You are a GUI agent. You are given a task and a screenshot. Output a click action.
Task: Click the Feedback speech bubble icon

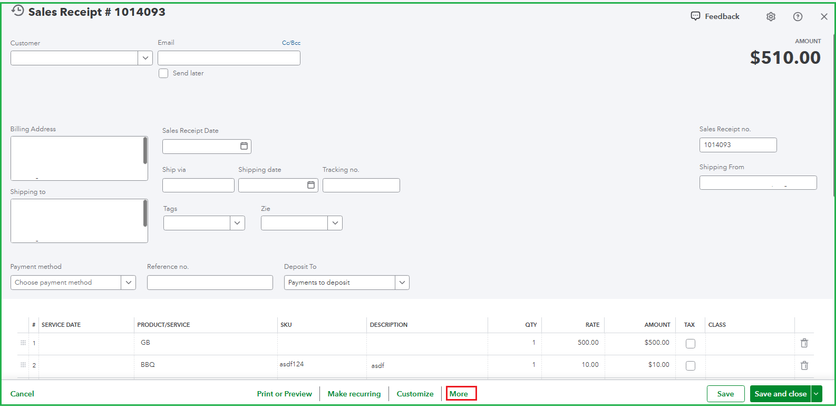[696, 16]
